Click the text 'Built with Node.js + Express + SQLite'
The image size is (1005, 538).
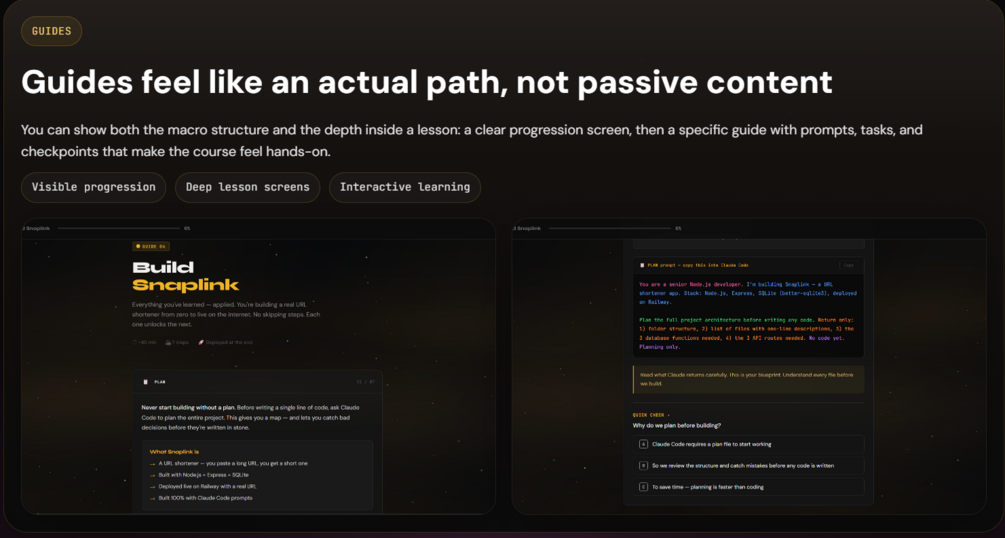pyautogui.click(x=204, y=475)
